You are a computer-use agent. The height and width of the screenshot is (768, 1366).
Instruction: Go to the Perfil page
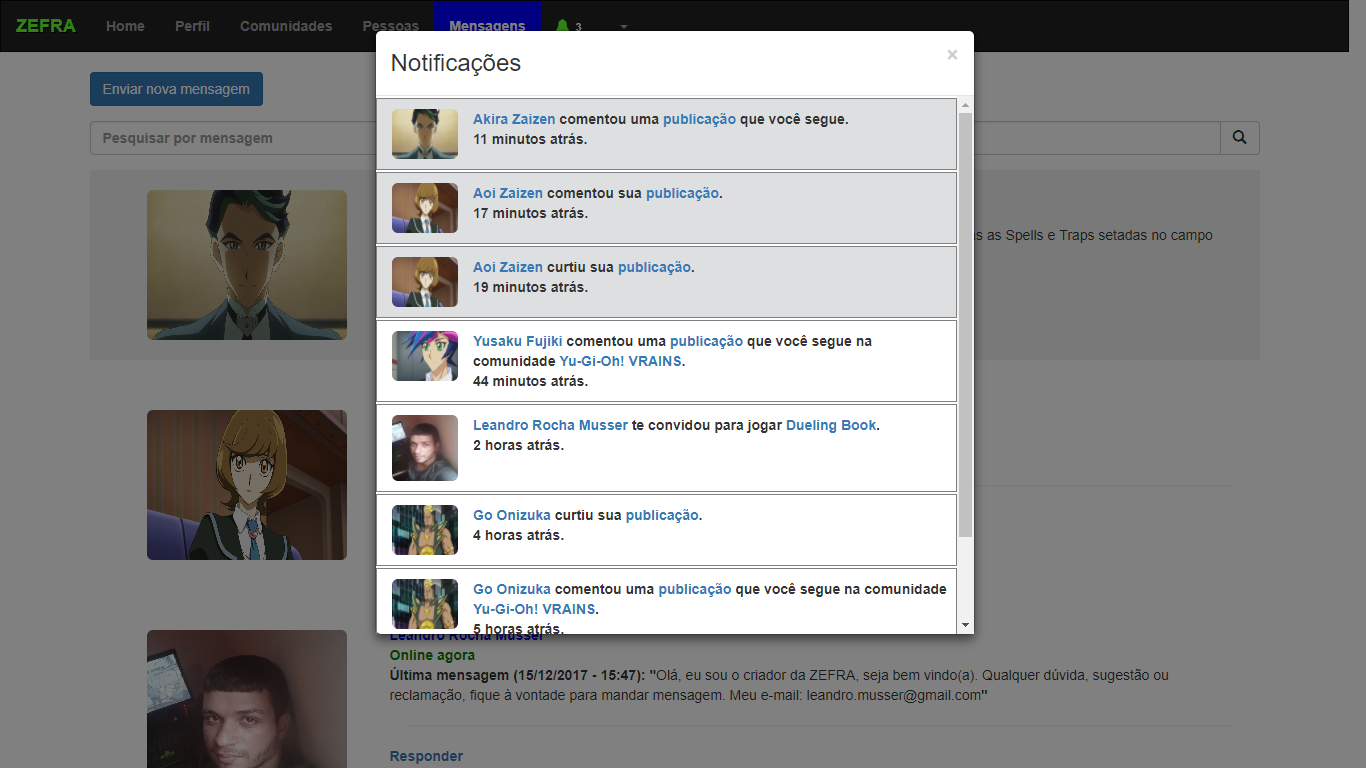tap(192, 26)
